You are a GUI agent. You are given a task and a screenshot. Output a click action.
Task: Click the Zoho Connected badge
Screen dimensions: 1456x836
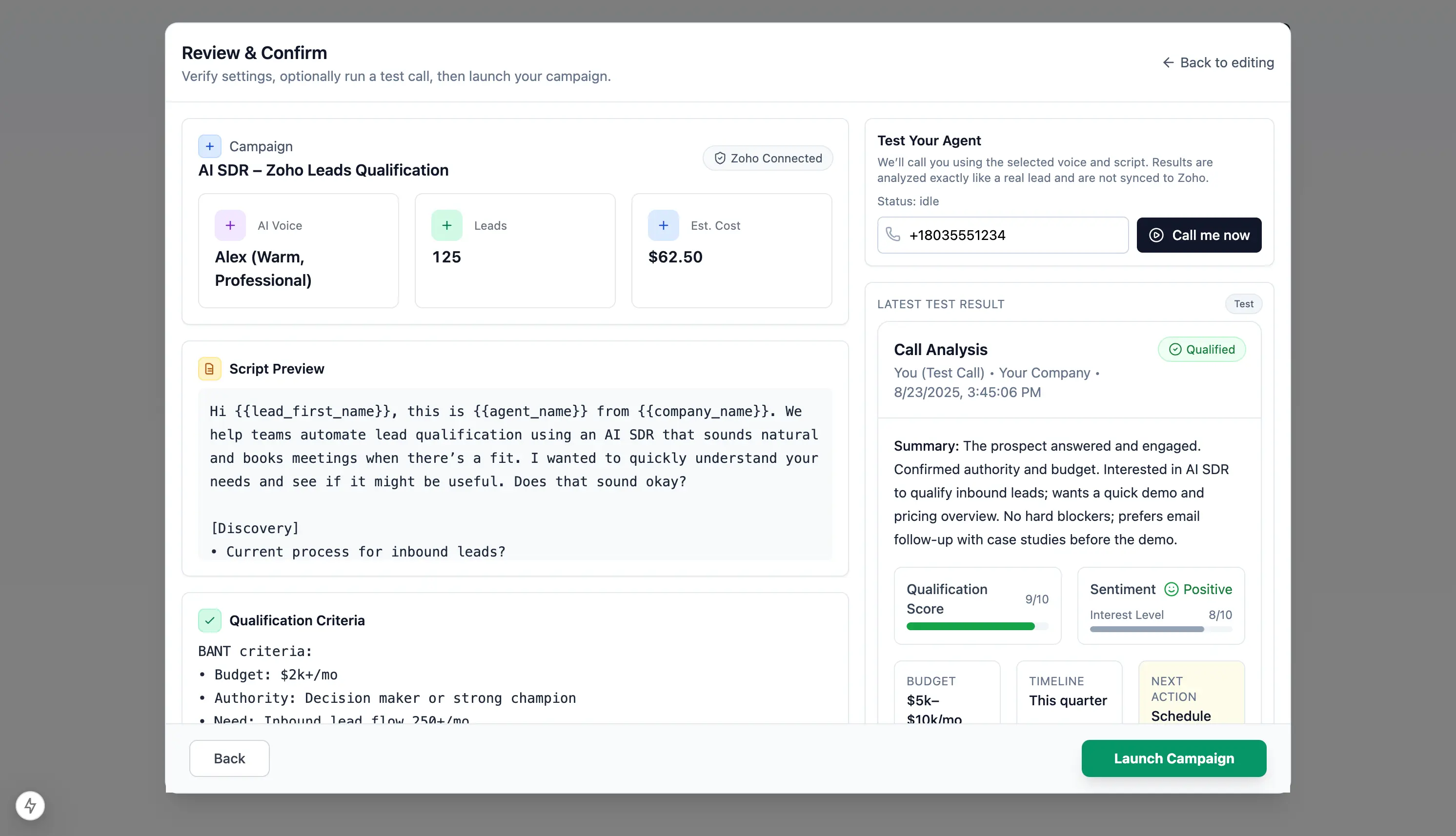pyautogui.click(x=768, y=158)
